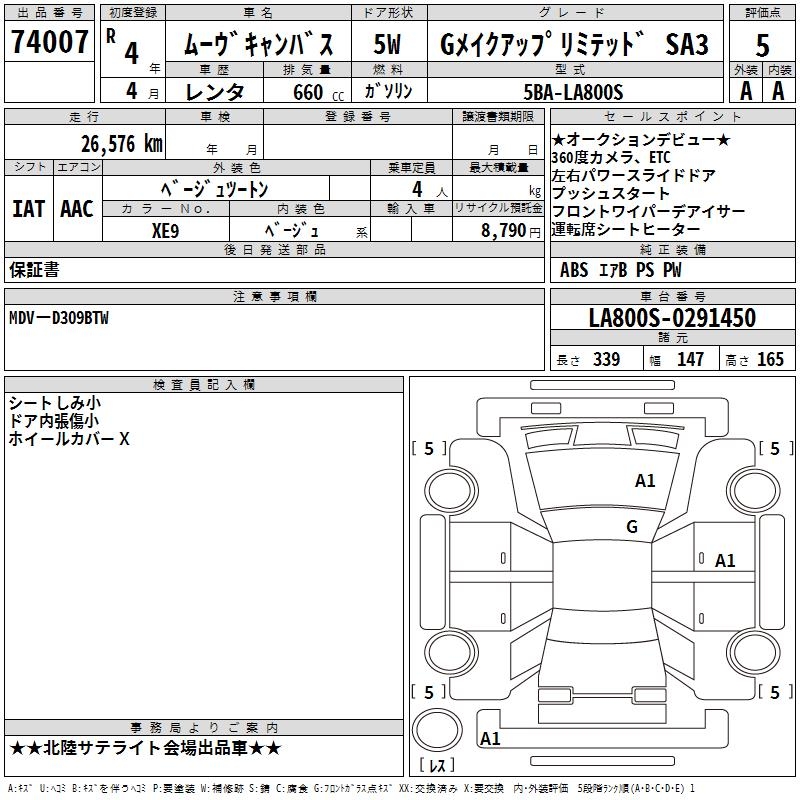800x800 pixels.
Task: Click model code 5BA-LA800S
Action: click(573, 92)
